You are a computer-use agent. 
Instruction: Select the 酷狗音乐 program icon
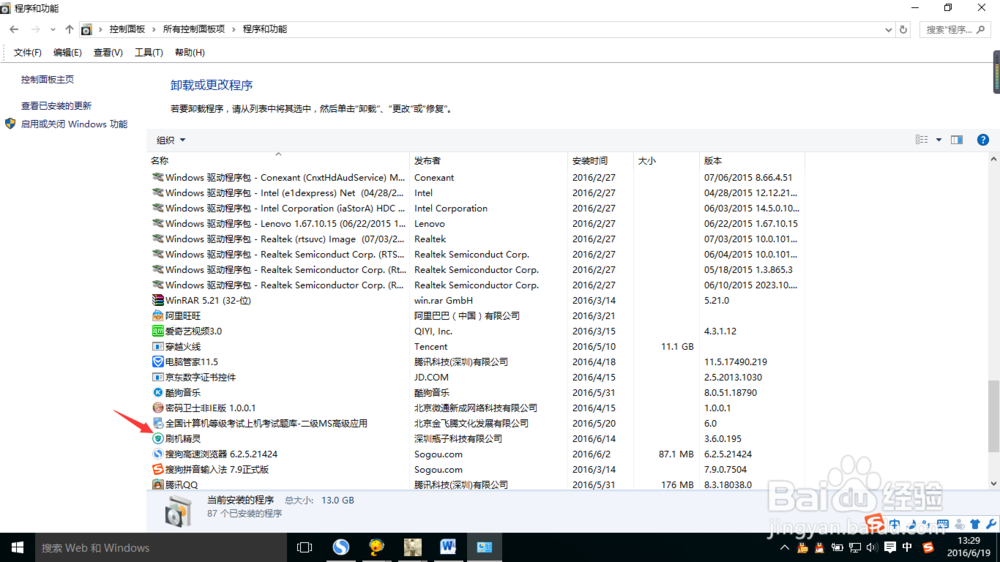pyautogui.click(x=158, y=392)
